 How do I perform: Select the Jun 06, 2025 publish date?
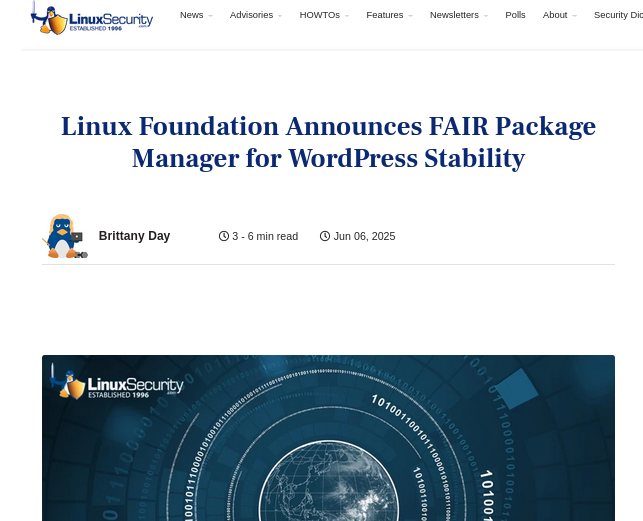point(364,236)
